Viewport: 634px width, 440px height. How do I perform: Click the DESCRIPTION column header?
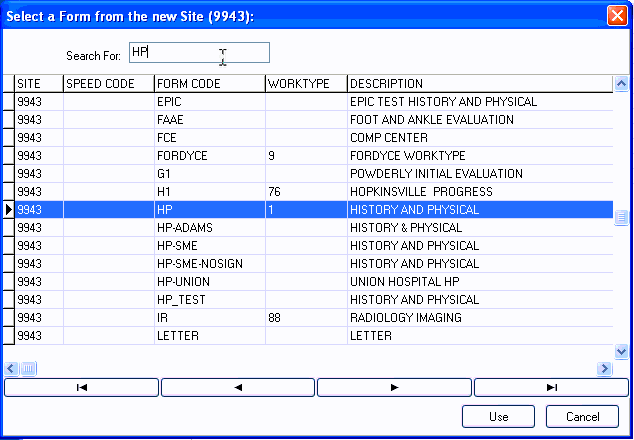[x=480, y=84]
